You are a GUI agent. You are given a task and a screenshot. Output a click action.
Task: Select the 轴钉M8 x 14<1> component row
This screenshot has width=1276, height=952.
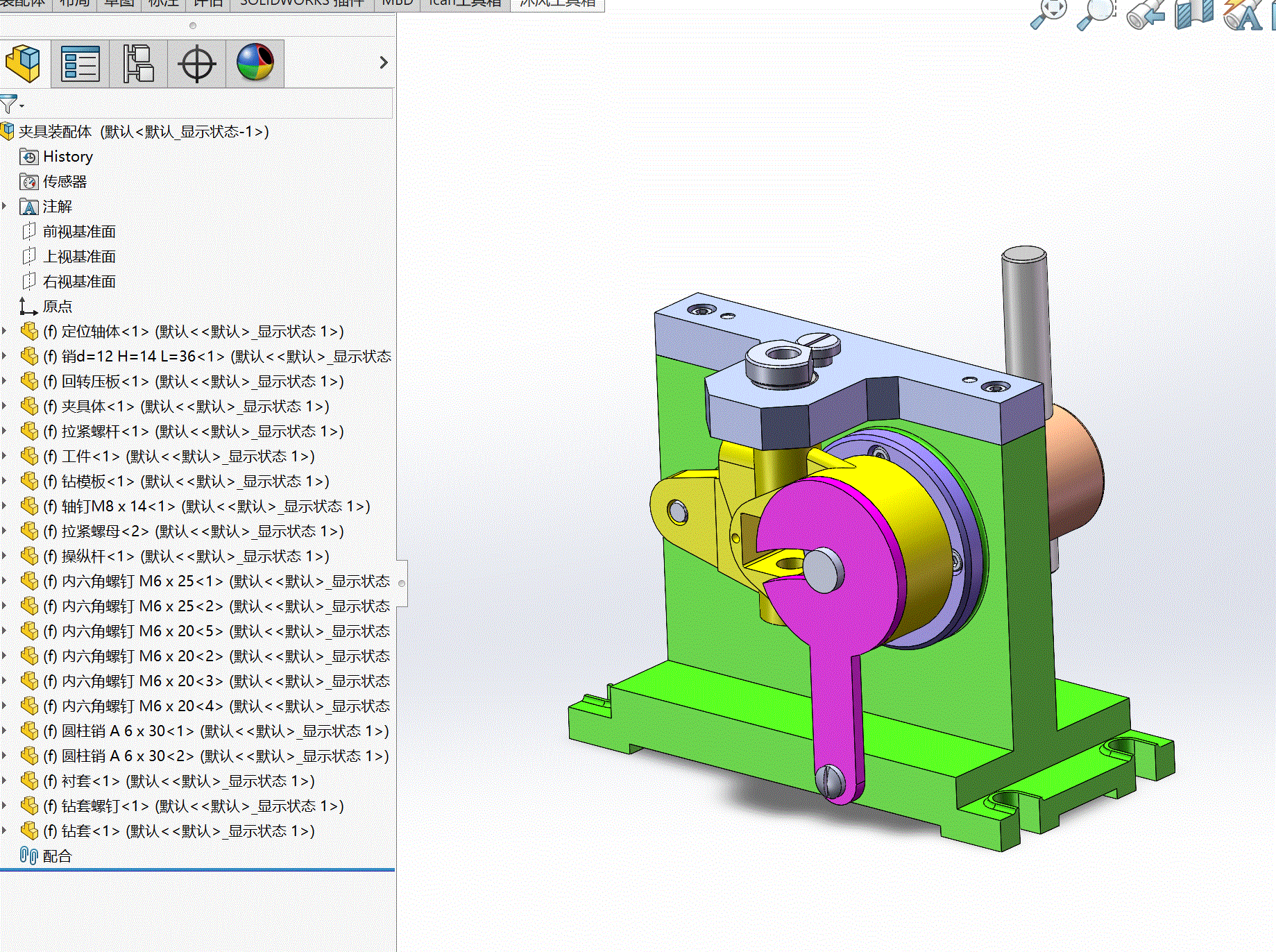pos(206,507)
